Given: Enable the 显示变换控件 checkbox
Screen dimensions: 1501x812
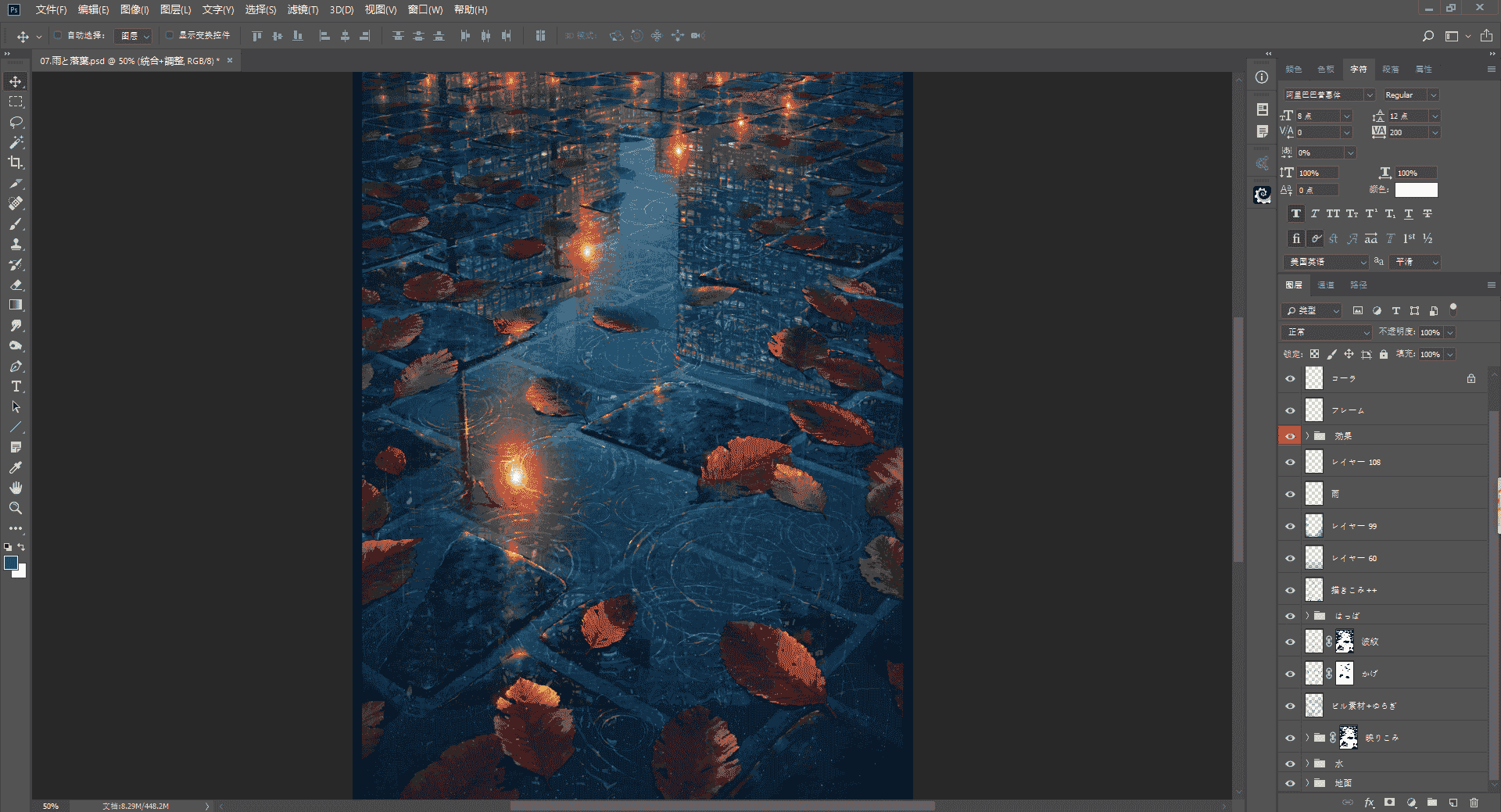Looking at the screenshot, I should pyautogui.click(x=169, y=35).
